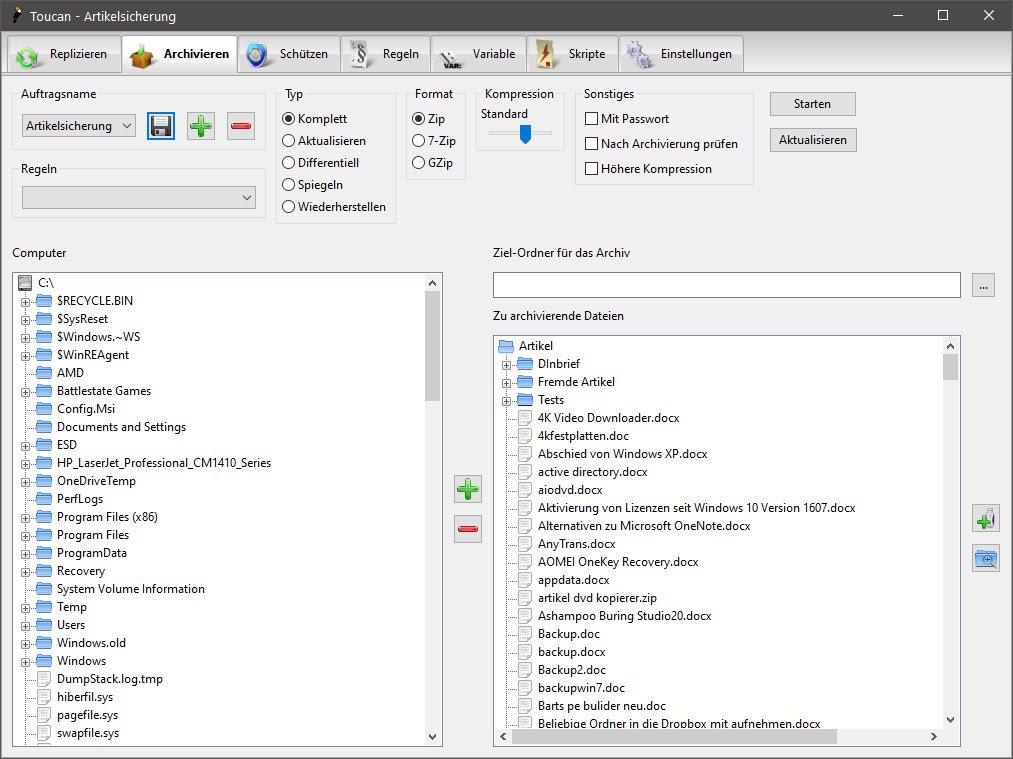Toggle Nach Archivierung prüfen checkbox
The width and height of the screenshot is (1013, 759).
[x=592, y=144]
